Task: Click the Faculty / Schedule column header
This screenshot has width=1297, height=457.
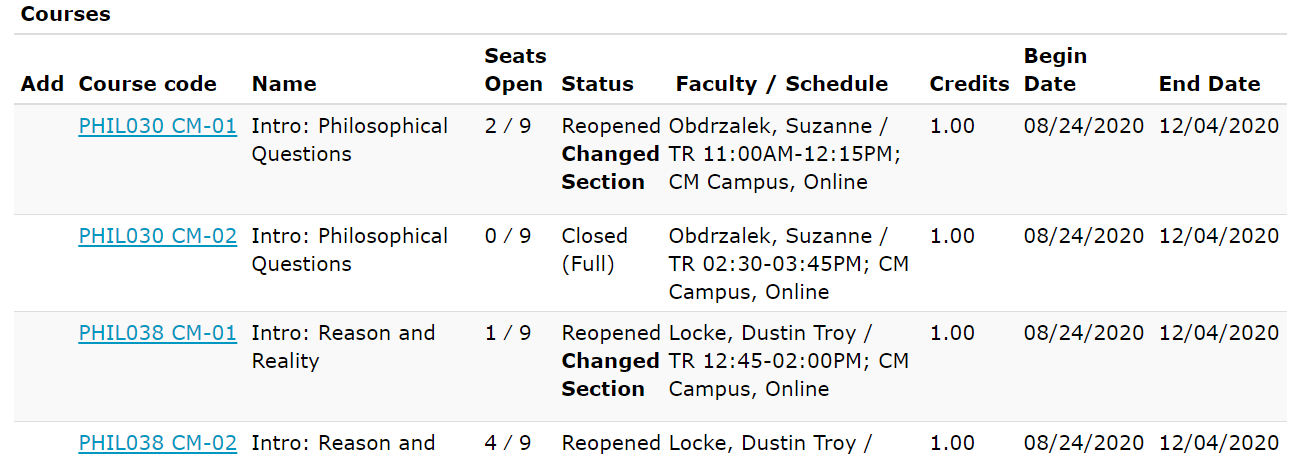Action: [782, 84]
